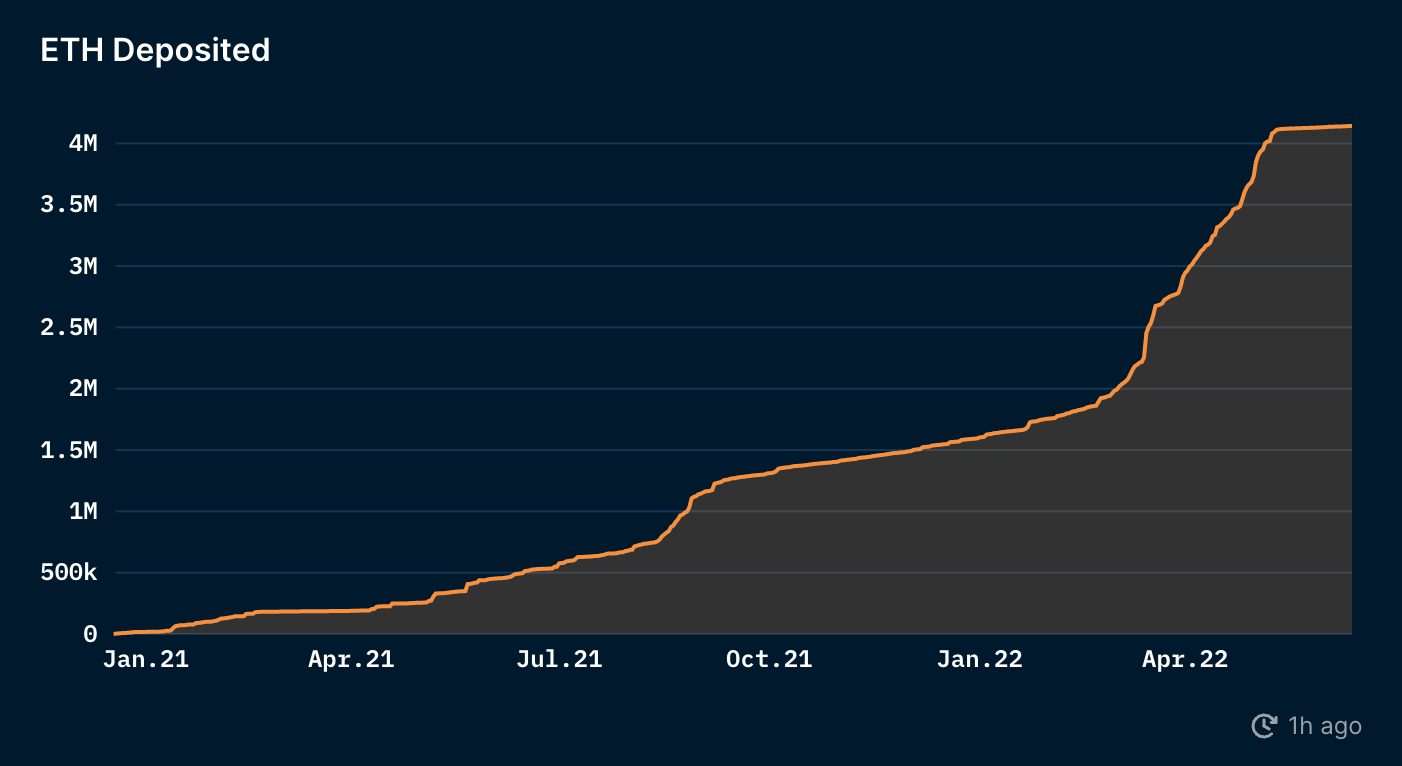Click the Apr.22 date label
This screenshot has width=1402, height=766.
1185,660
